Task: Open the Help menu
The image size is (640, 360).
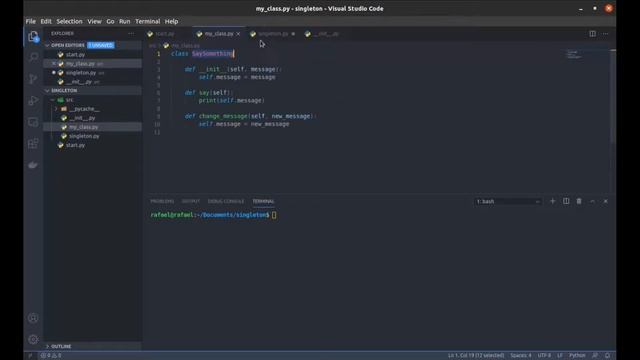Action: (171, 21)
